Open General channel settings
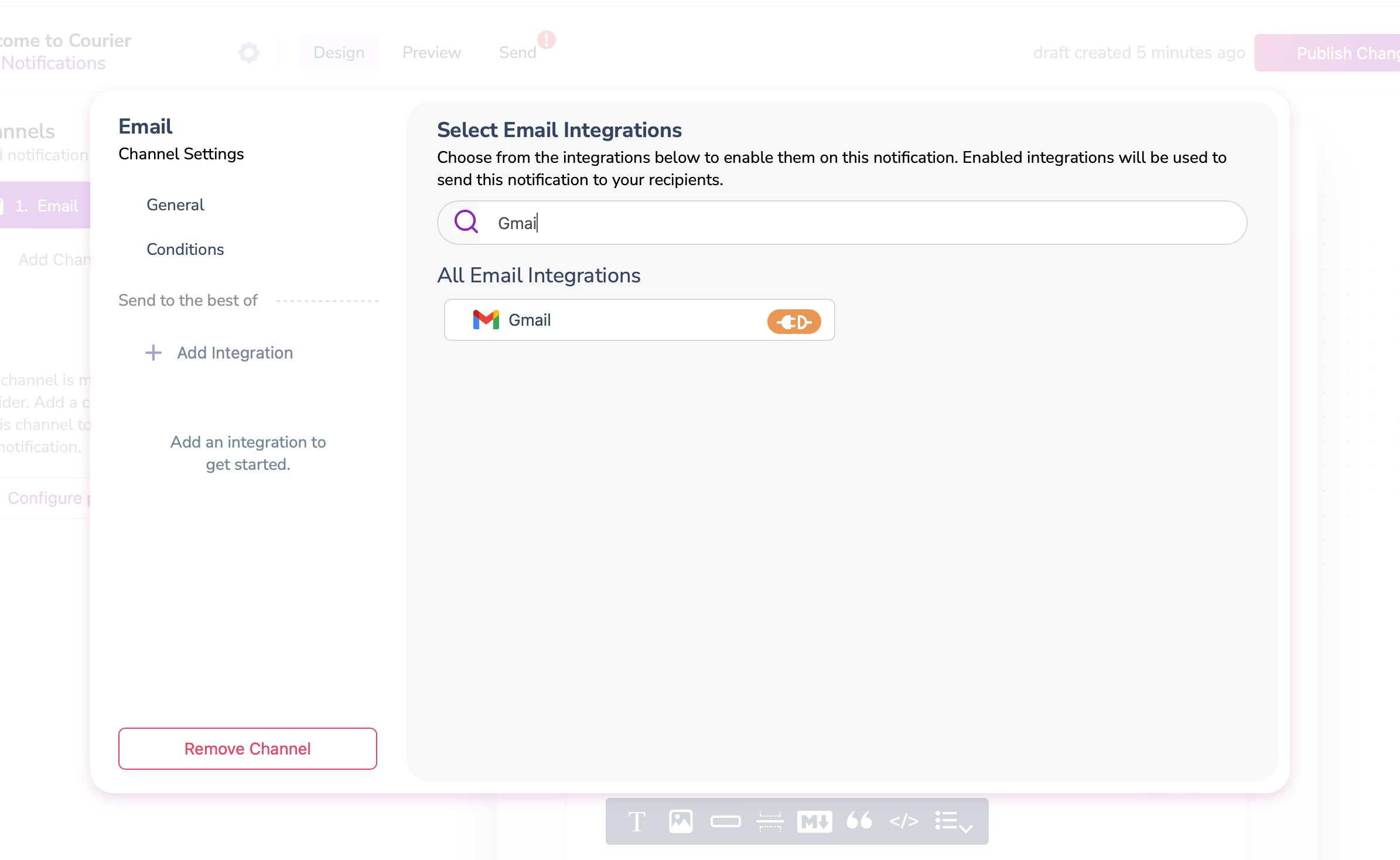Viewport: 1400px width, 860px height. pyautogui.click(x=175, y=205)
